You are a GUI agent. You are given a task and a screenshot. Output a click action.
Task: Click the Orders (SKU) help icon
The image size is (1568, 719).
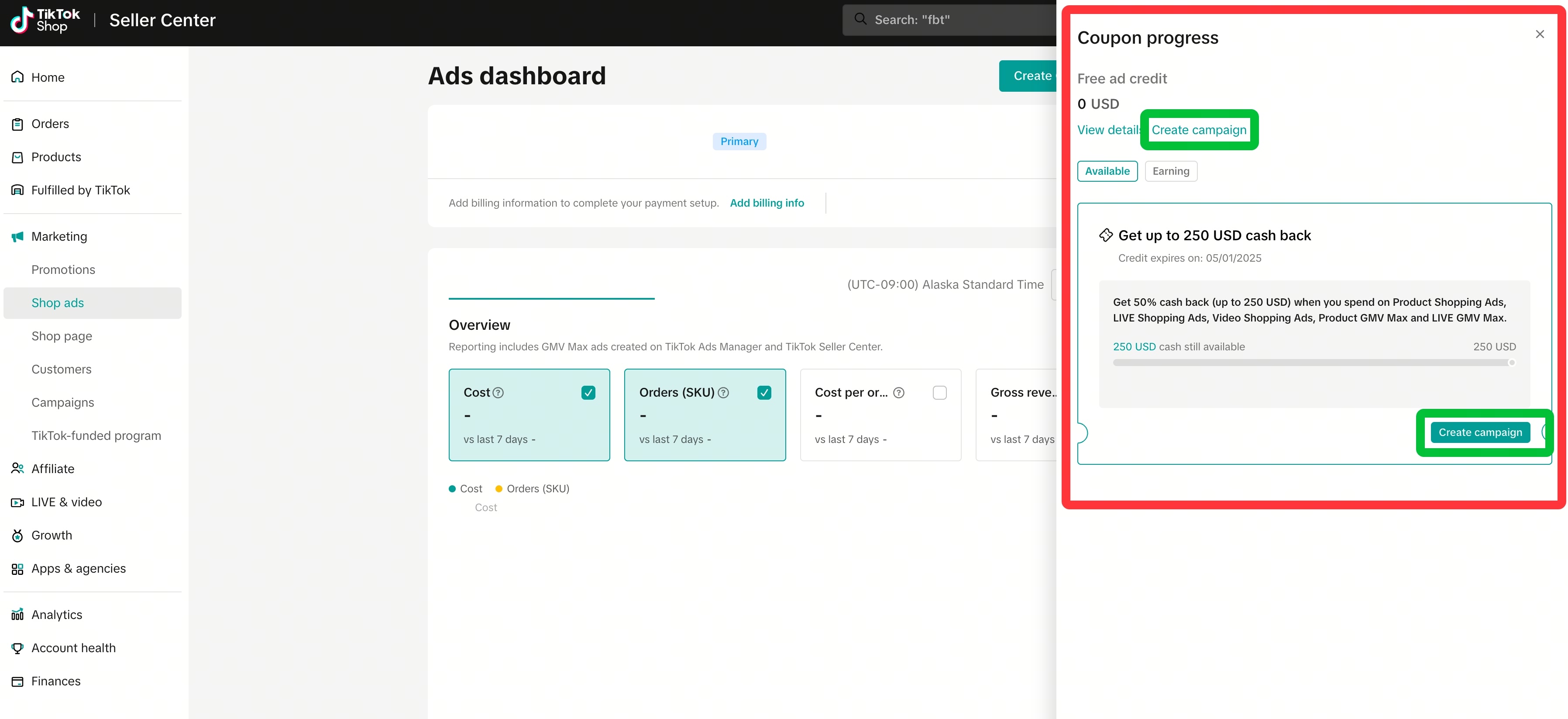(x=723, y=393)
